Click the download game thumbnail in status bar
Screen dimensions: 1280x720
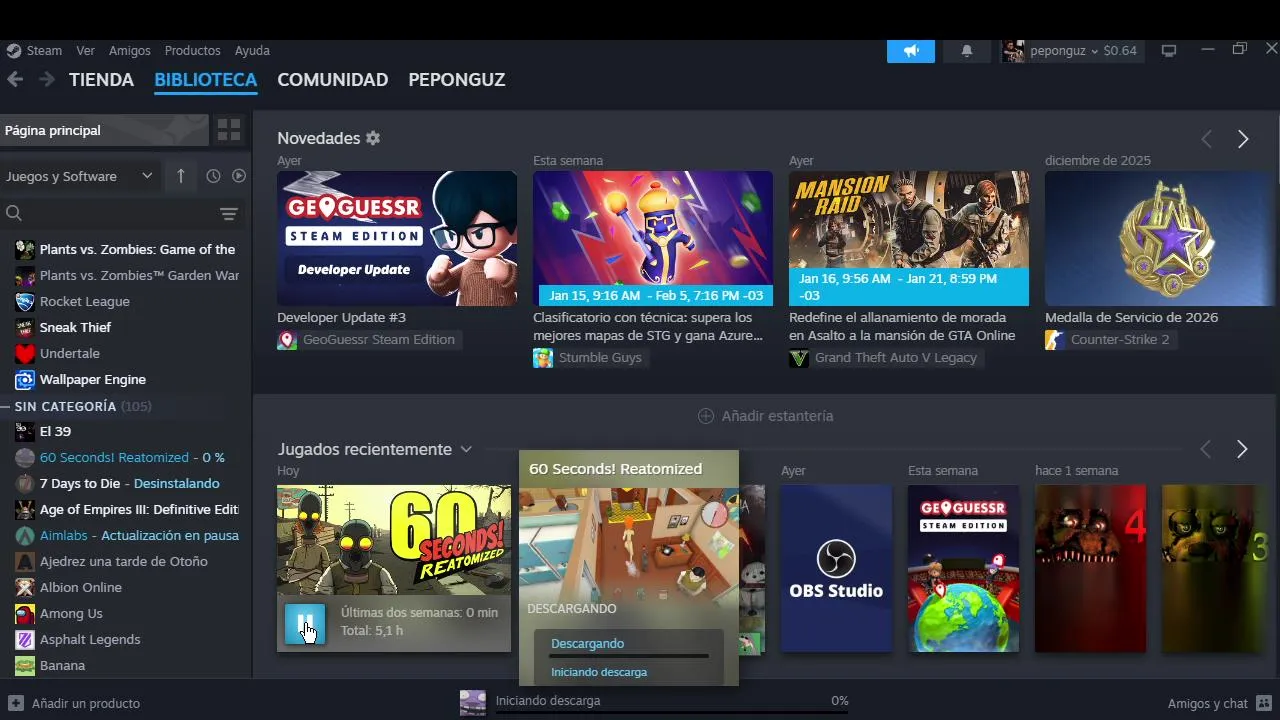(x=473, y=702)
